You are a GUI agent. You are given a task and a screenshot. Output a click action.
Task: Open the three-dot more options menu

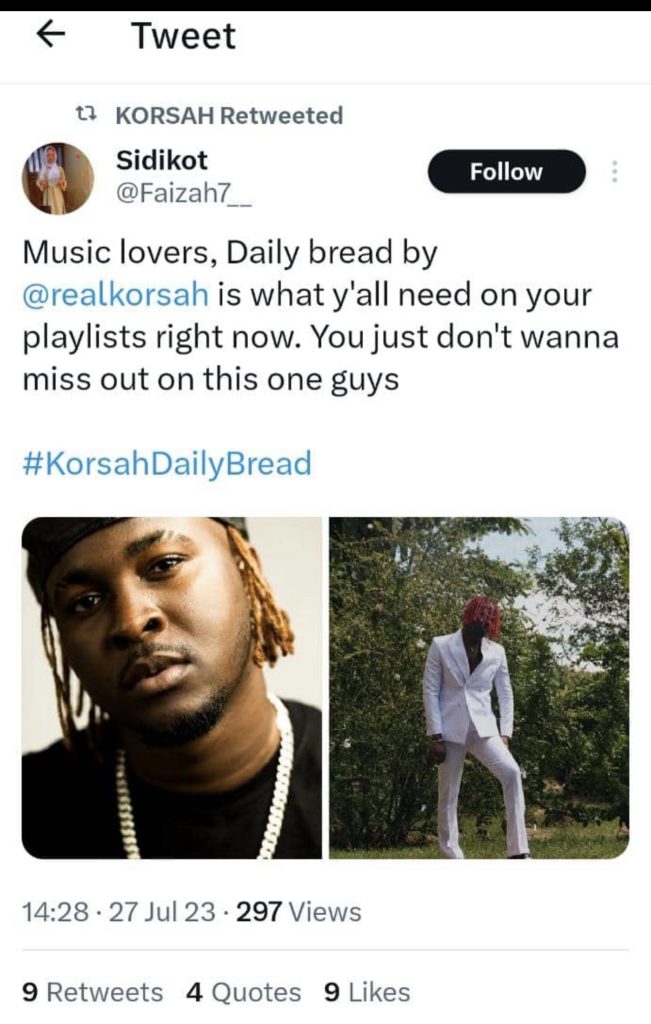coord(614,171)
